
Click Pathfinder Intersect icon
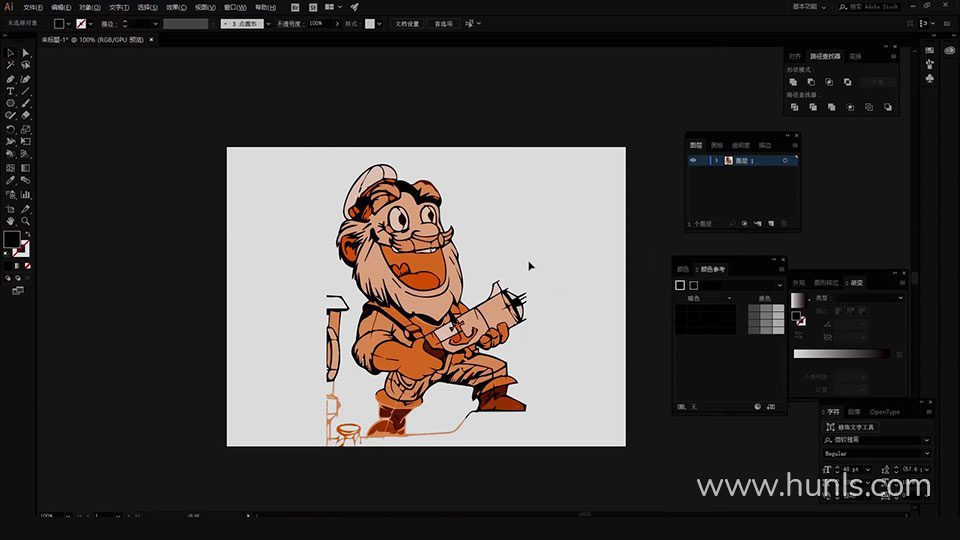829,82
